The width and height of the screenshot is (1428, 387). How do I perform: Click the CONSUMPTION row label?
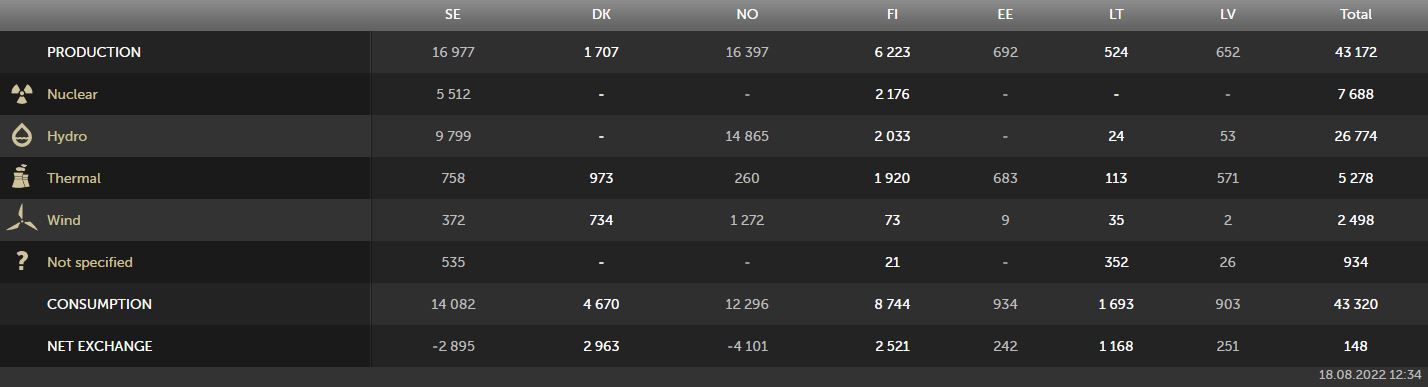pyautogui.click(x=99, y=304)
